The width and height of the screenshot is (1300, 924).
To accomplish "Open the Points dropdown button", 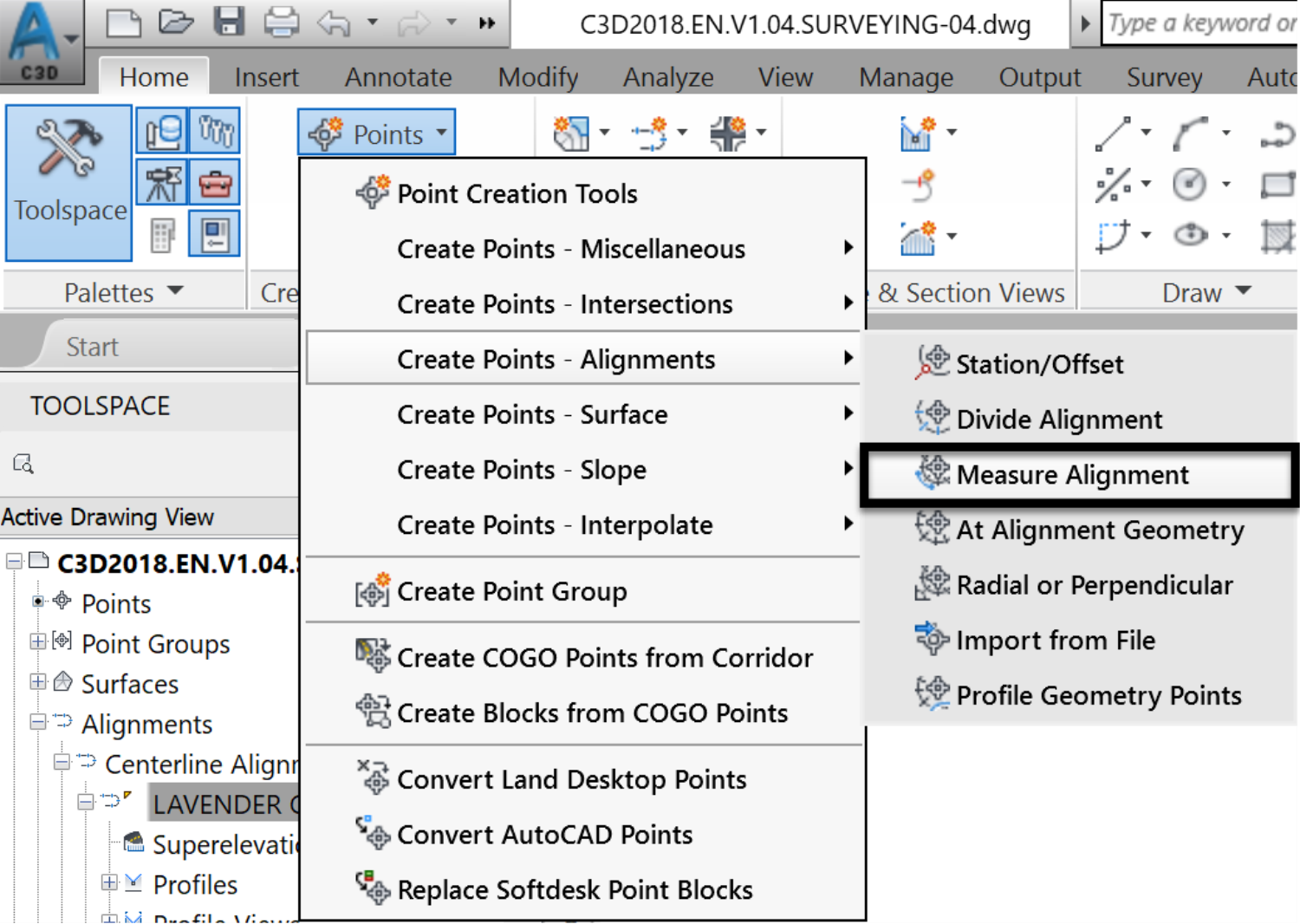I will tap(377, 133).
